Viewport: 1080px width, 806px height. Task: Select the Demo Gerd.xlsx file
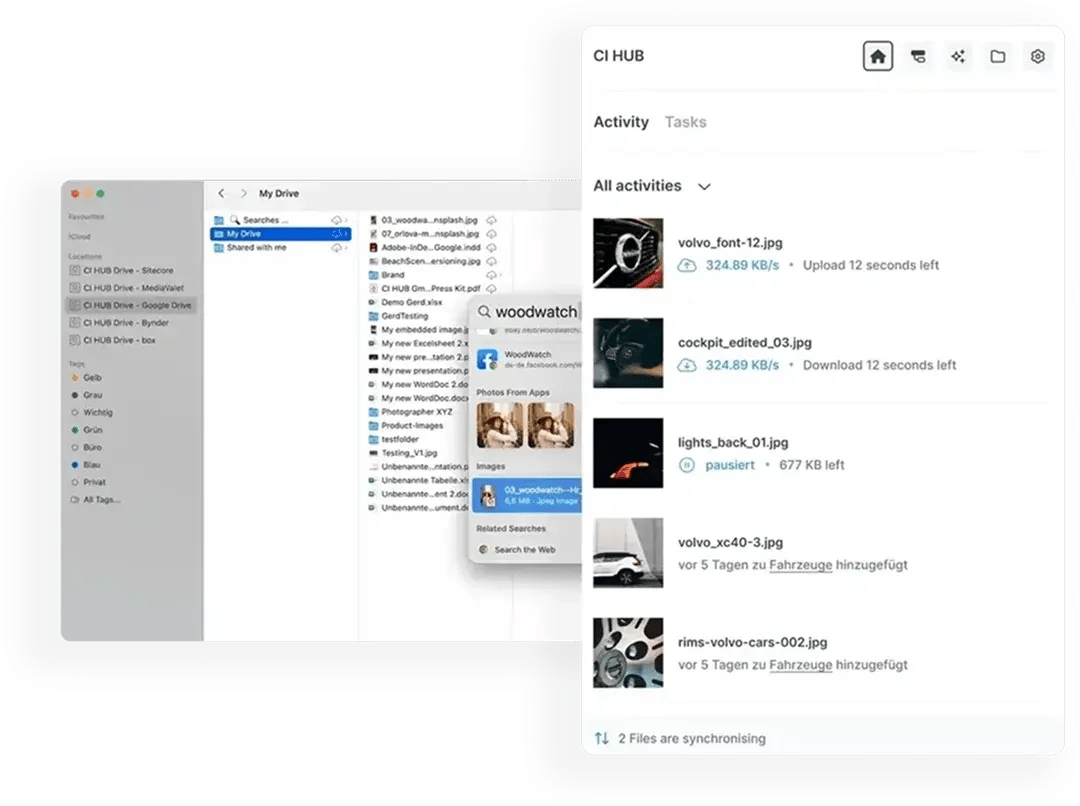[x=406, y=302]
